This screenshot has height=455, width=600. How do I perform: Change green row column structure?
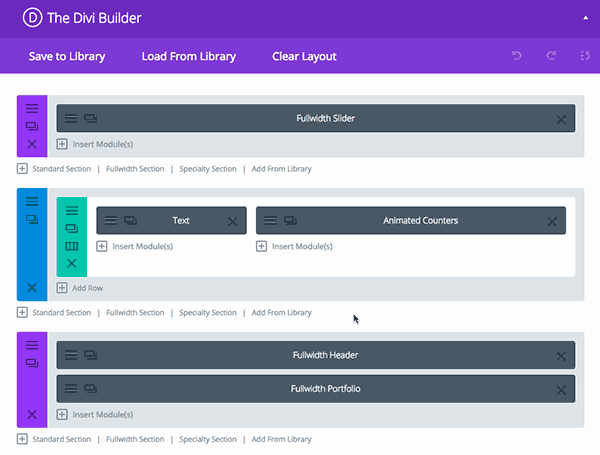point(72,246)
